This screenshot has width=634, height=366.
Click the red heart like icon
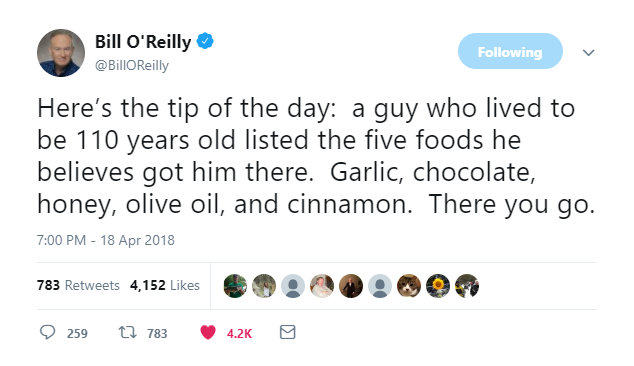coord(208,332)
